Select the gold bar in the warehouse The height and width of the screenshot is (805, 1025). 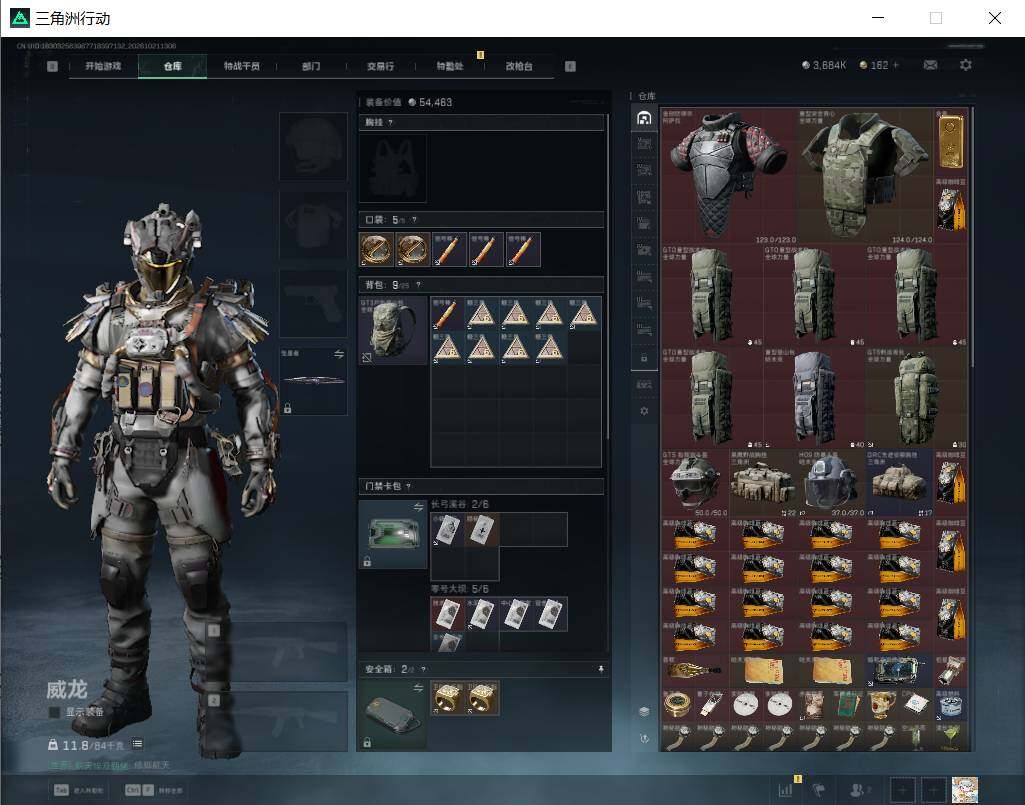point(950,141)
